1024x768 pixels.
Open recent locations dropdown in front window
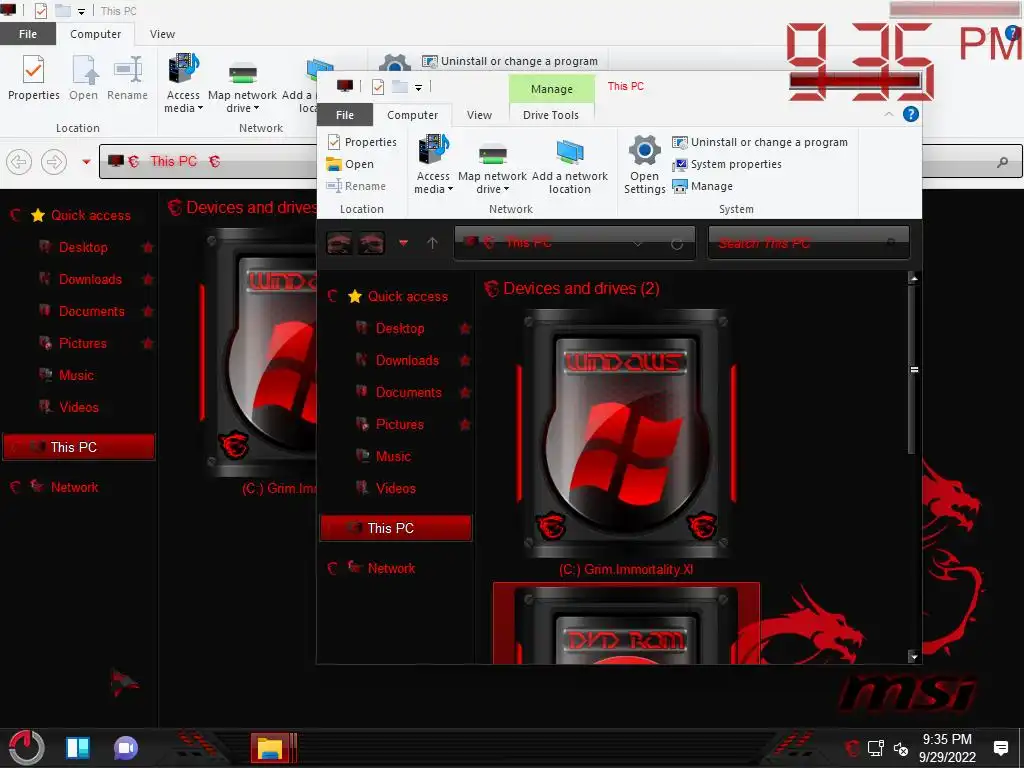click(x=404, y=243)
